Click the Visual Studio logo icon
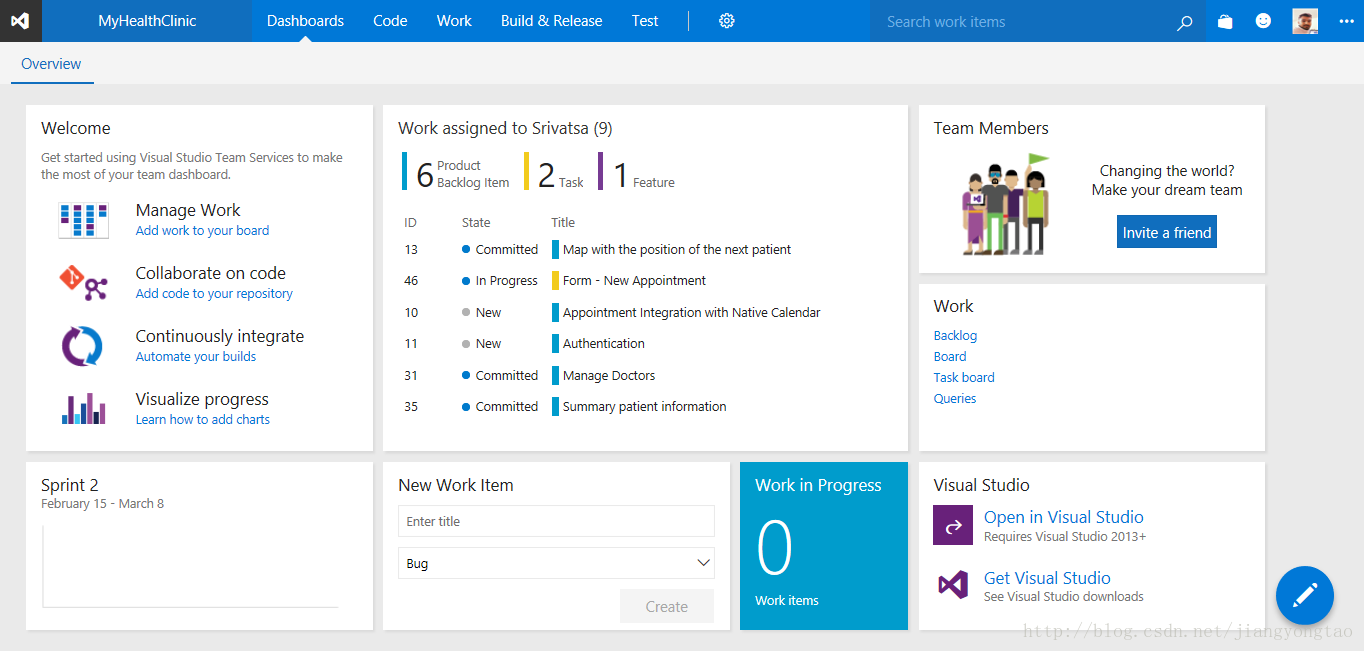This screenshot has width=1364, height=651. coord(21,21)
